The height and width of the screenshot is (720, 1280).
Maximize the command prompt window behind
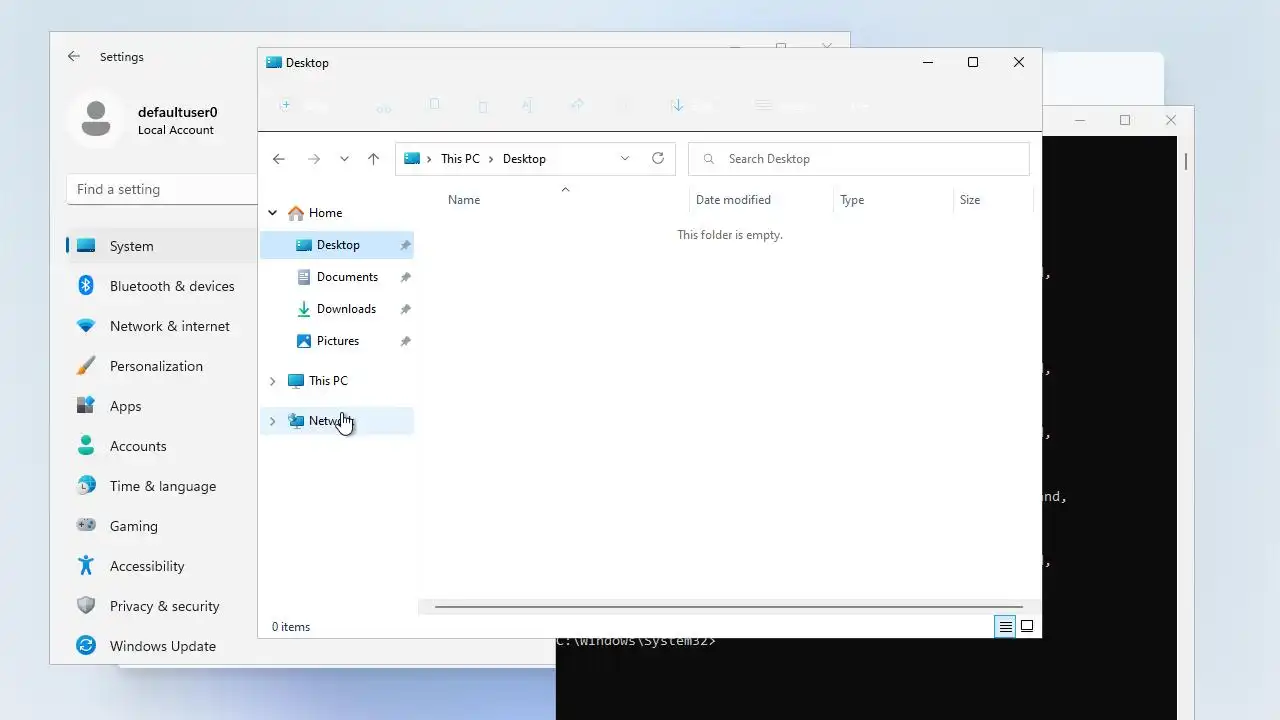pyautogui.click(x=1125, y=120)
